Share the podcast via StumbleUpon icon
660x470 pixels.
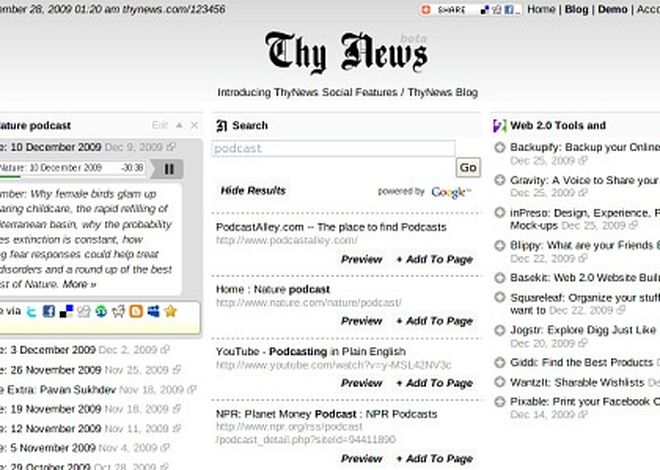(x=101, y=311)
